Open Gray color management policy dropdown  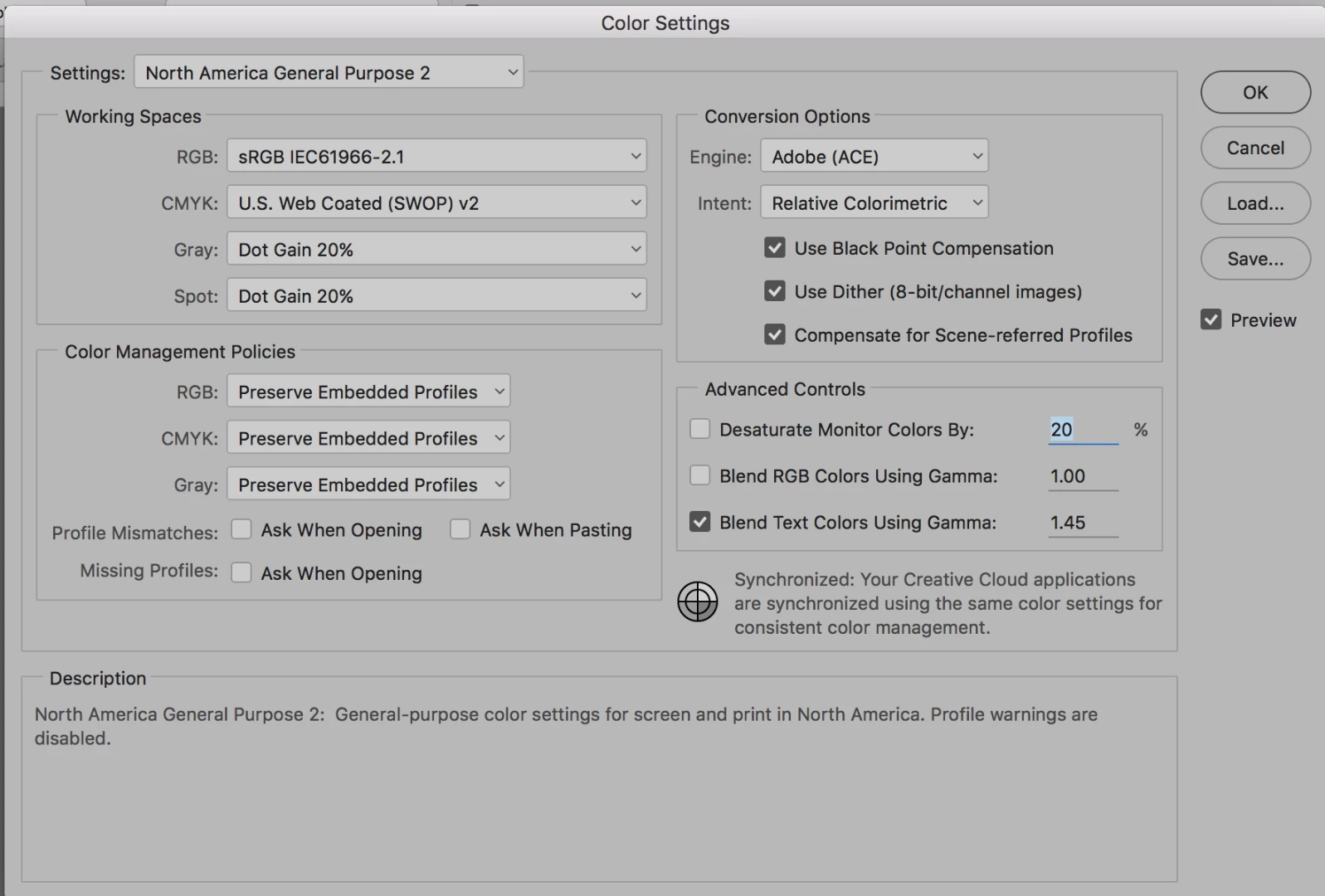[368, 485]
